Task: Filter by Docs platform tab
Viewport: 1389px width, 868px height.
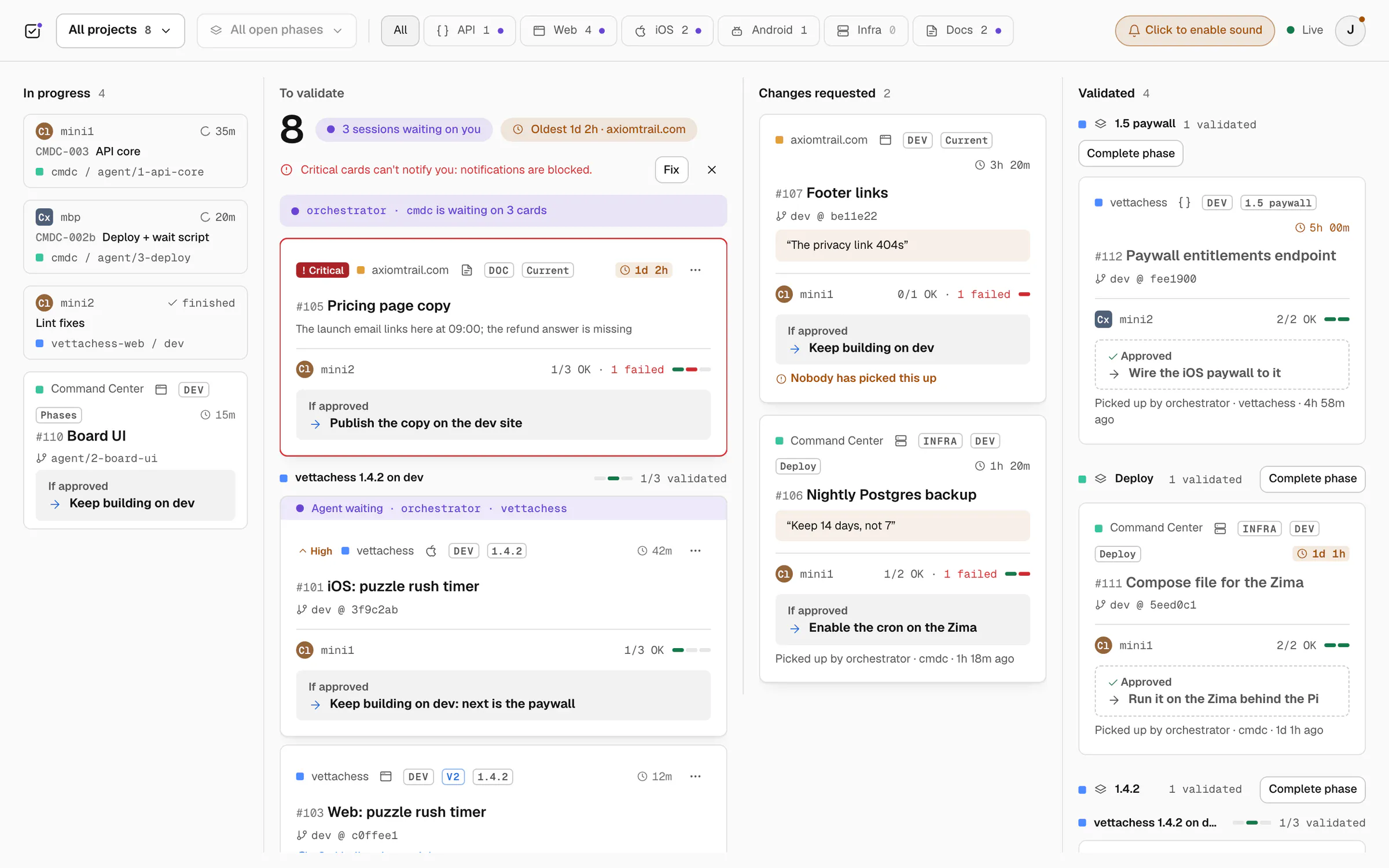Action: point(962,30)
